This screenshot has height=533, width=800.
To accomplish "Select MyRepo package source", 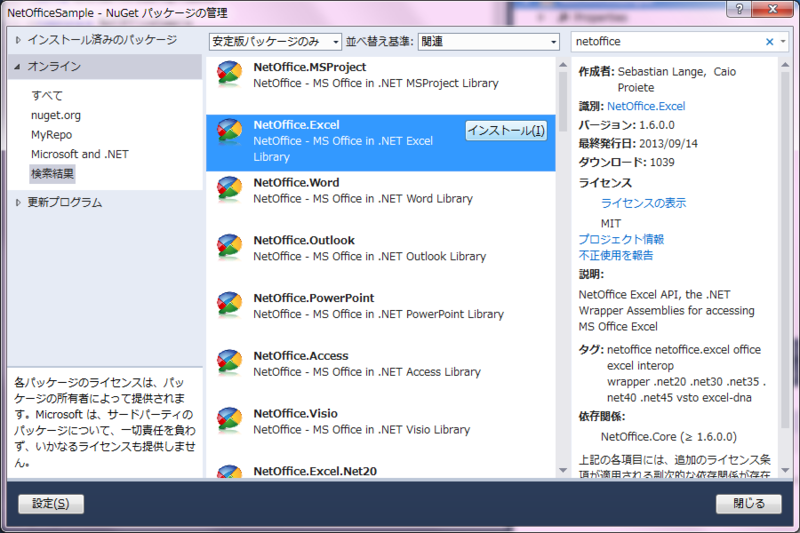I will coord(52,135).
